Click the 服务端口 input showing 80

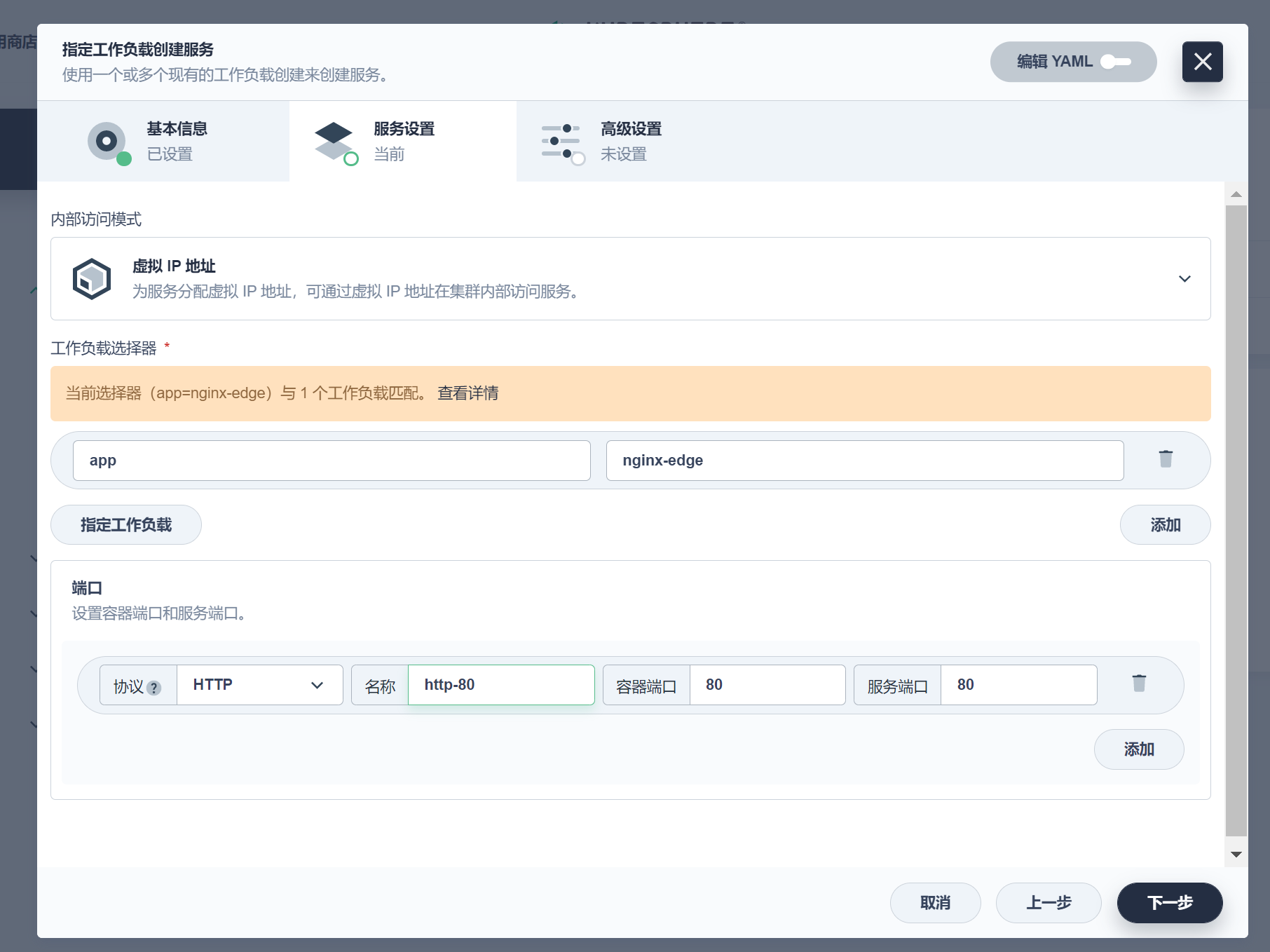coord(1019,685)
